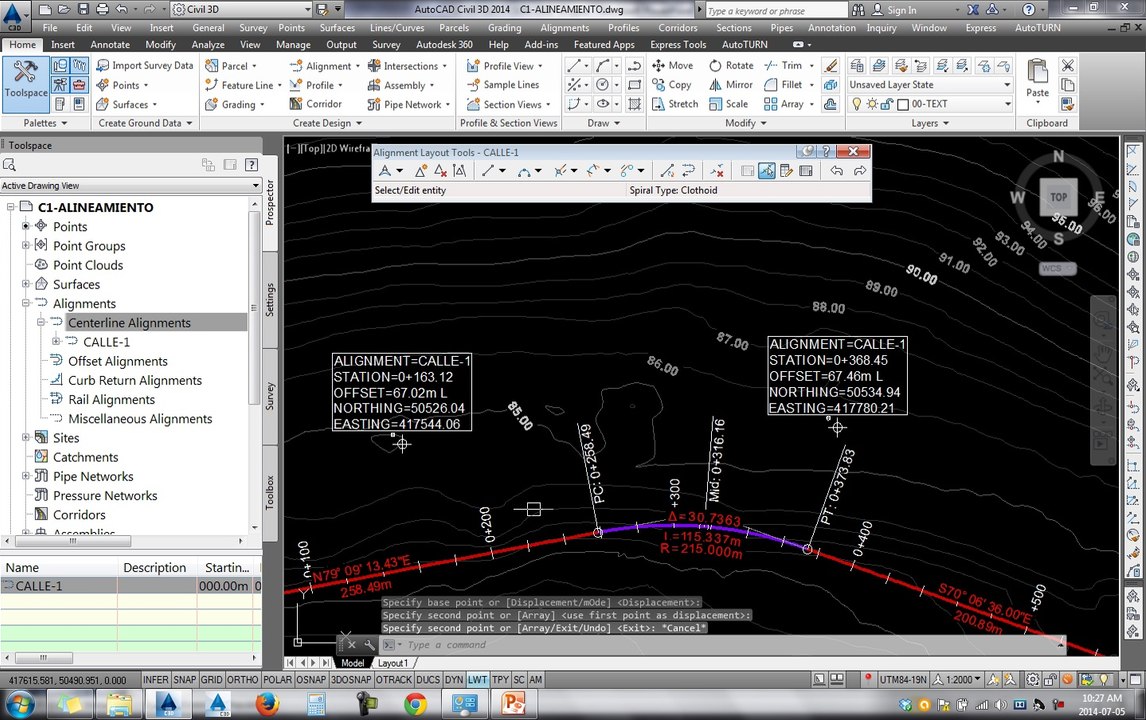This screenshot has height=720, width=1146.
Task: Open the Annotate ribbon tab
Action: point(110,45)
